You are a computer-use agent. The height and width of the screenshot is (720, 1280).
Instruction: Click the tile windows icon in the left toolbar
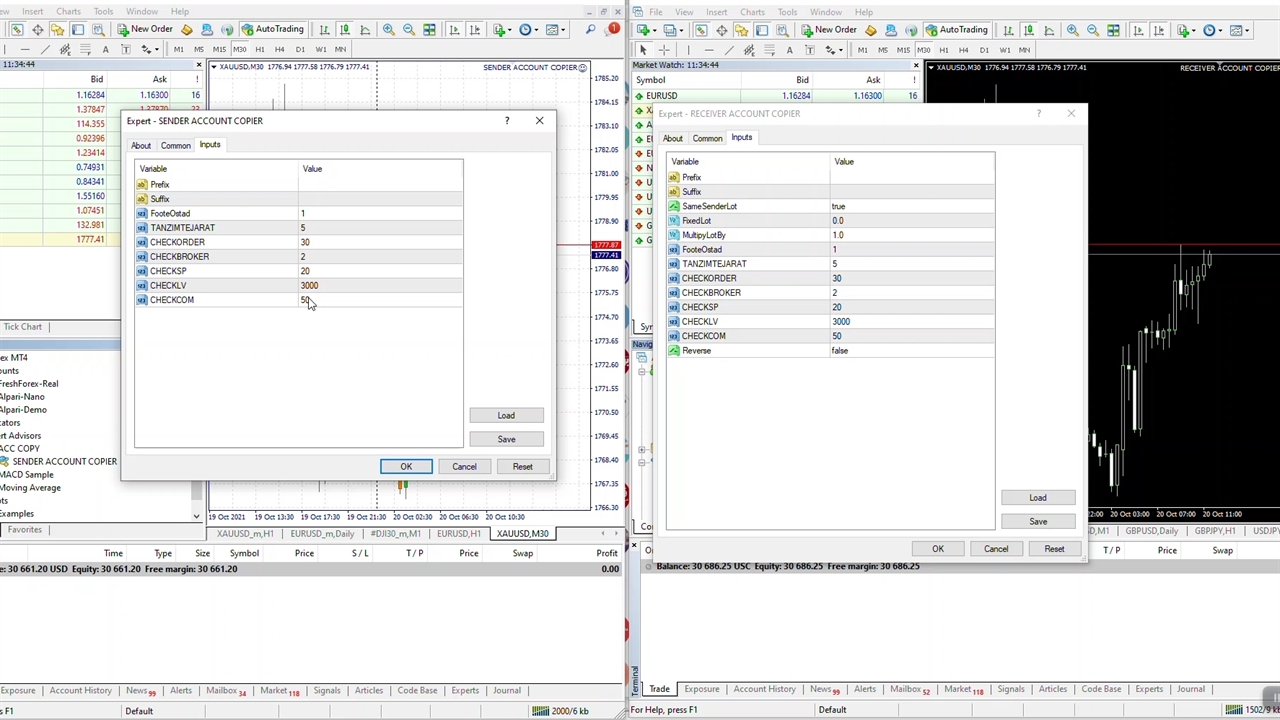[429, 29]
